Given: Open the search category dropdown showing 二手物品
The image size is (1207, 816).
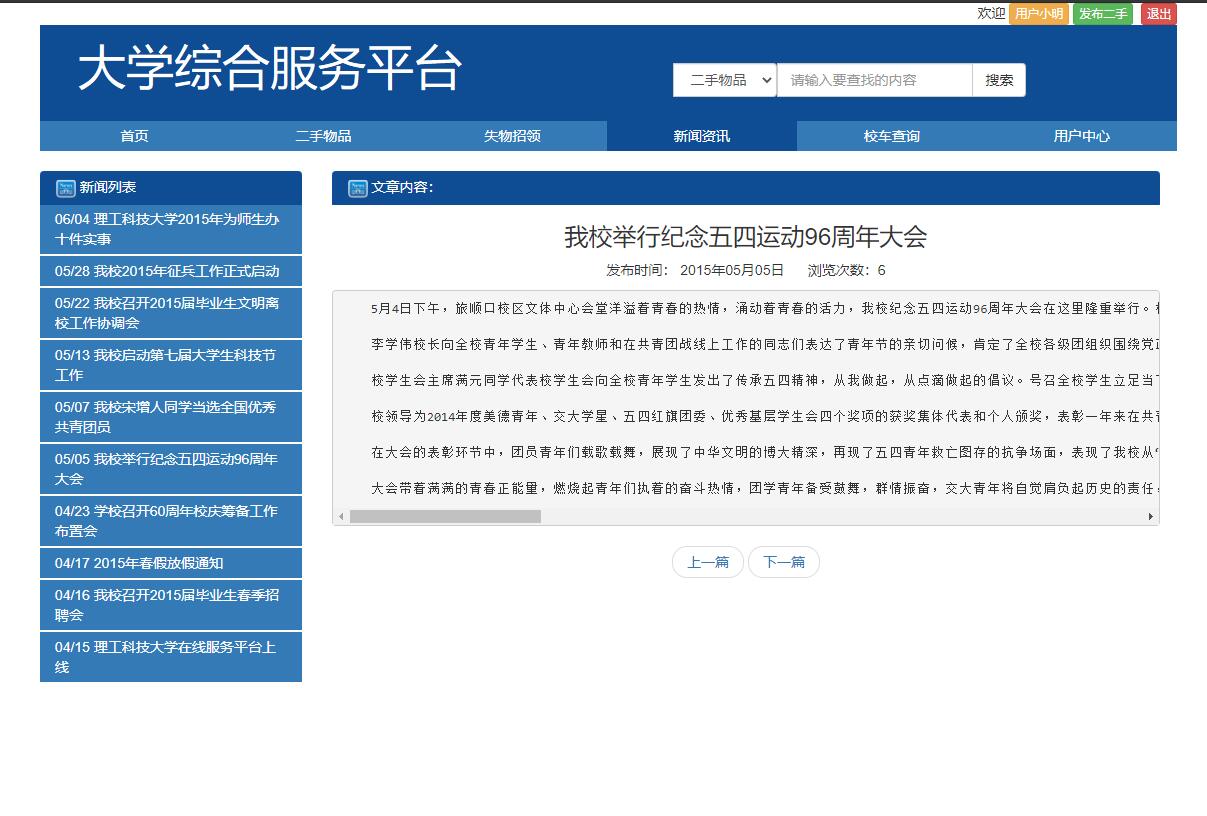Looking at the screenshot, I should point(724,80).
